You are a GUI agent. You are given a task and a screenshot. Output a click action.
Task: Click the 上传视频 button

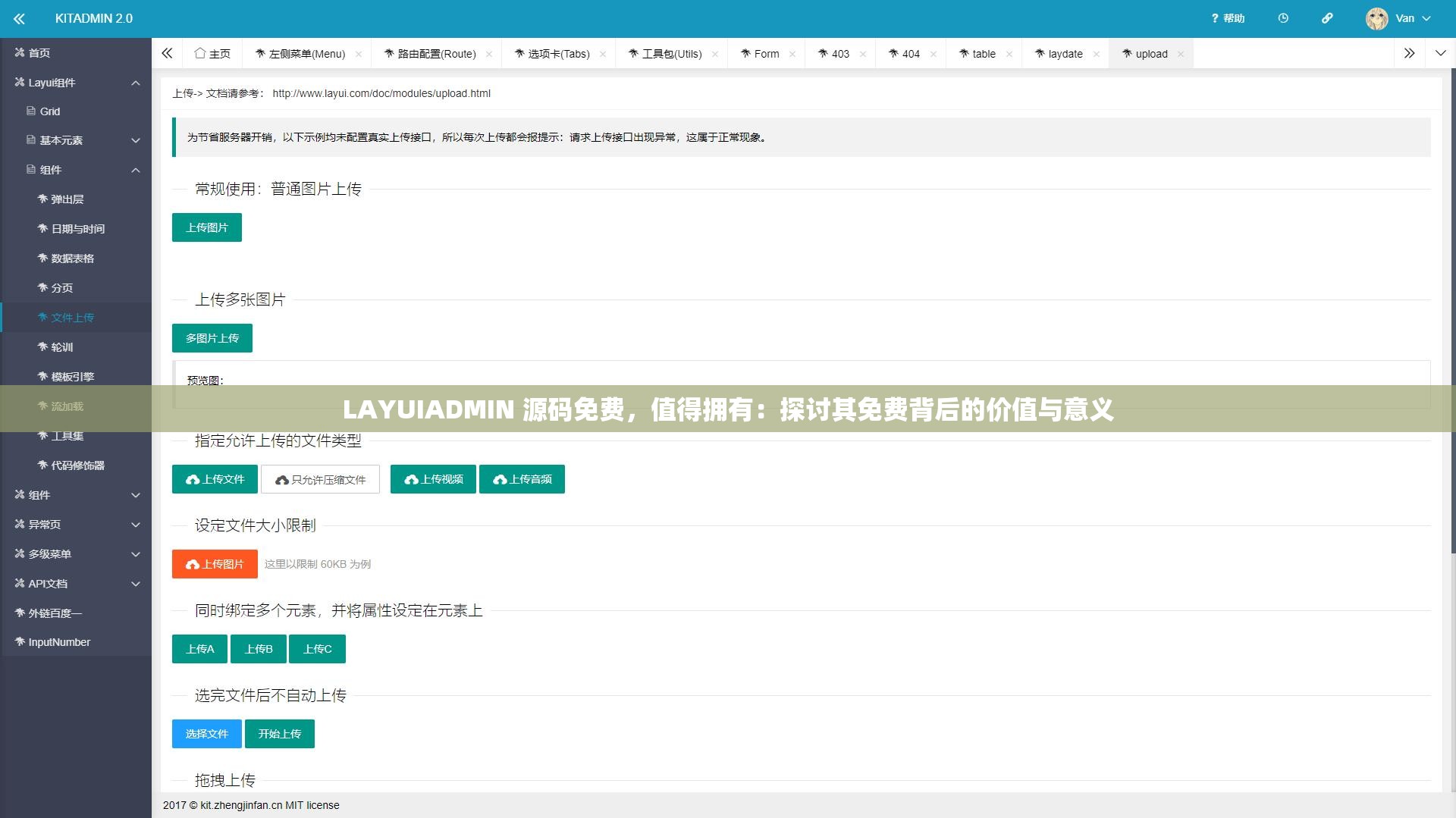pyautogui.click(x=433, y=479)
